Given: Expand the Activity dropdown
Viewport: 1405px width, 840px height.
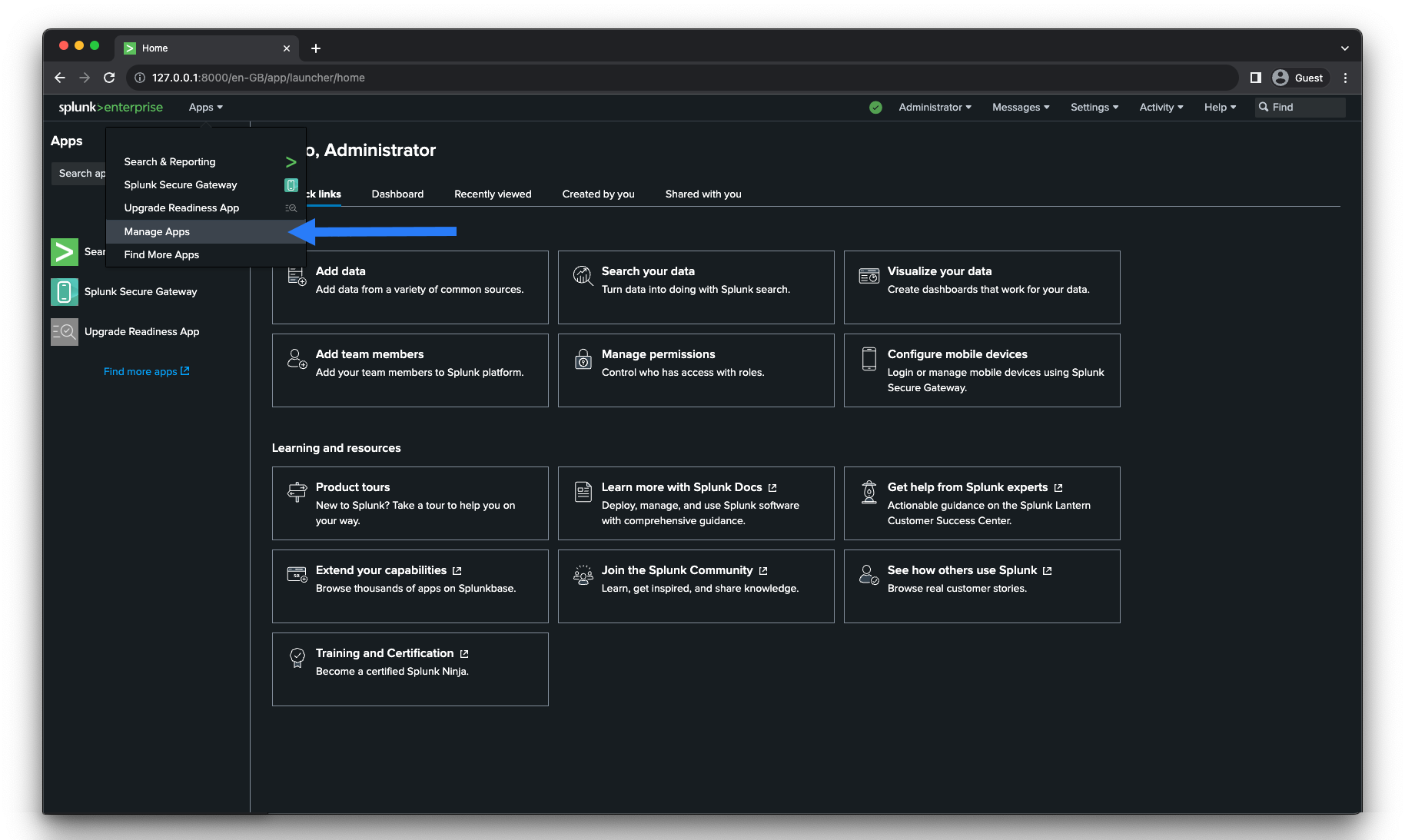Looking at the screenshot, I should coord(1161,108).
